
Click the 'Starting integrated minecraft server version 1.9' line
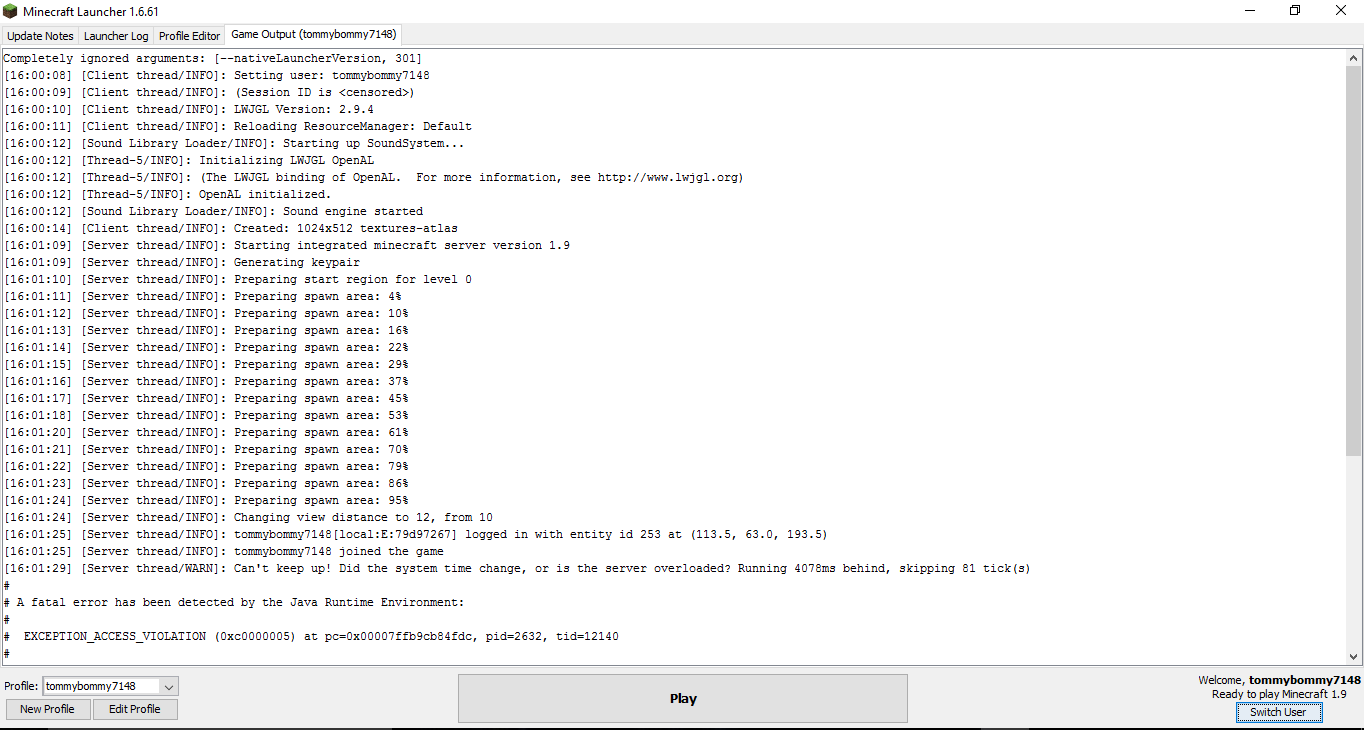[x=287, y=245]
